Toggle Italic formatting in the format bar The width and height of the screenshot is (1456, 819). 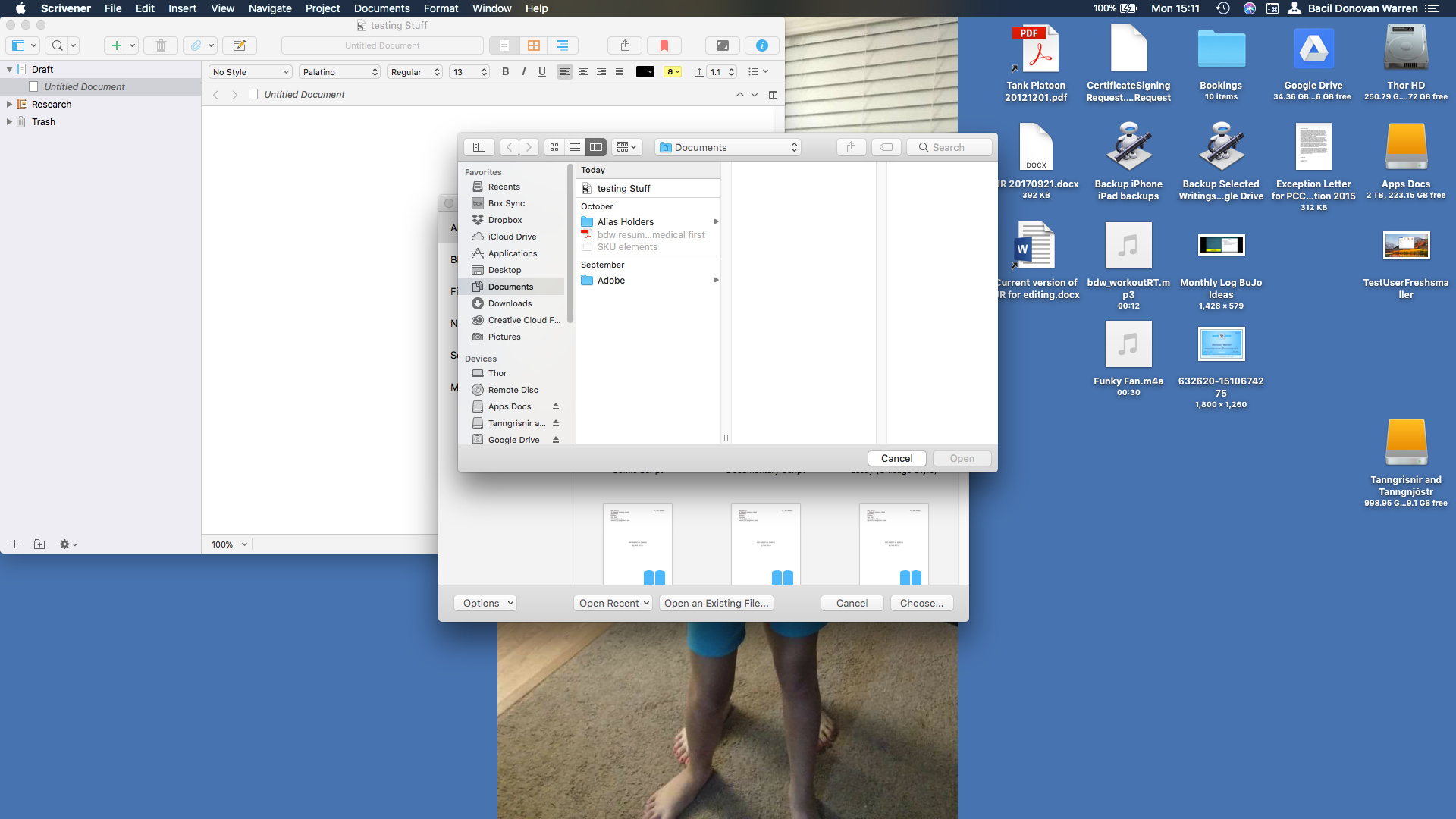[524, 72]
